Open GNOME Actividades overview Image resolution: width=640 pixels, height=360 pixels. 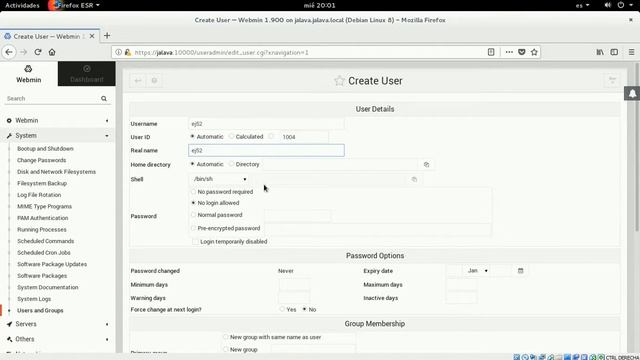(x=22, y=5)
